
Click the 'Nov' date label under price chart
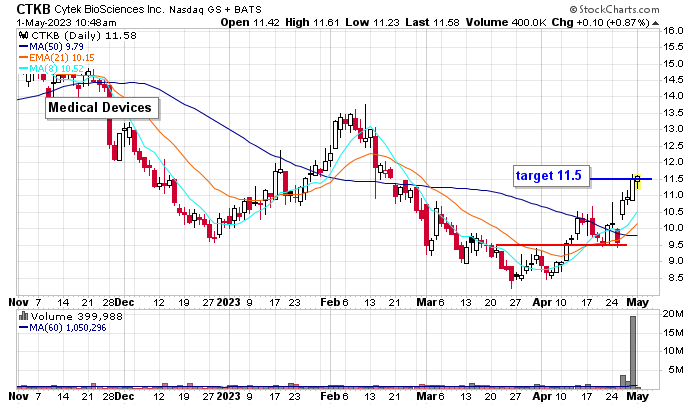(x=18, y=302)
